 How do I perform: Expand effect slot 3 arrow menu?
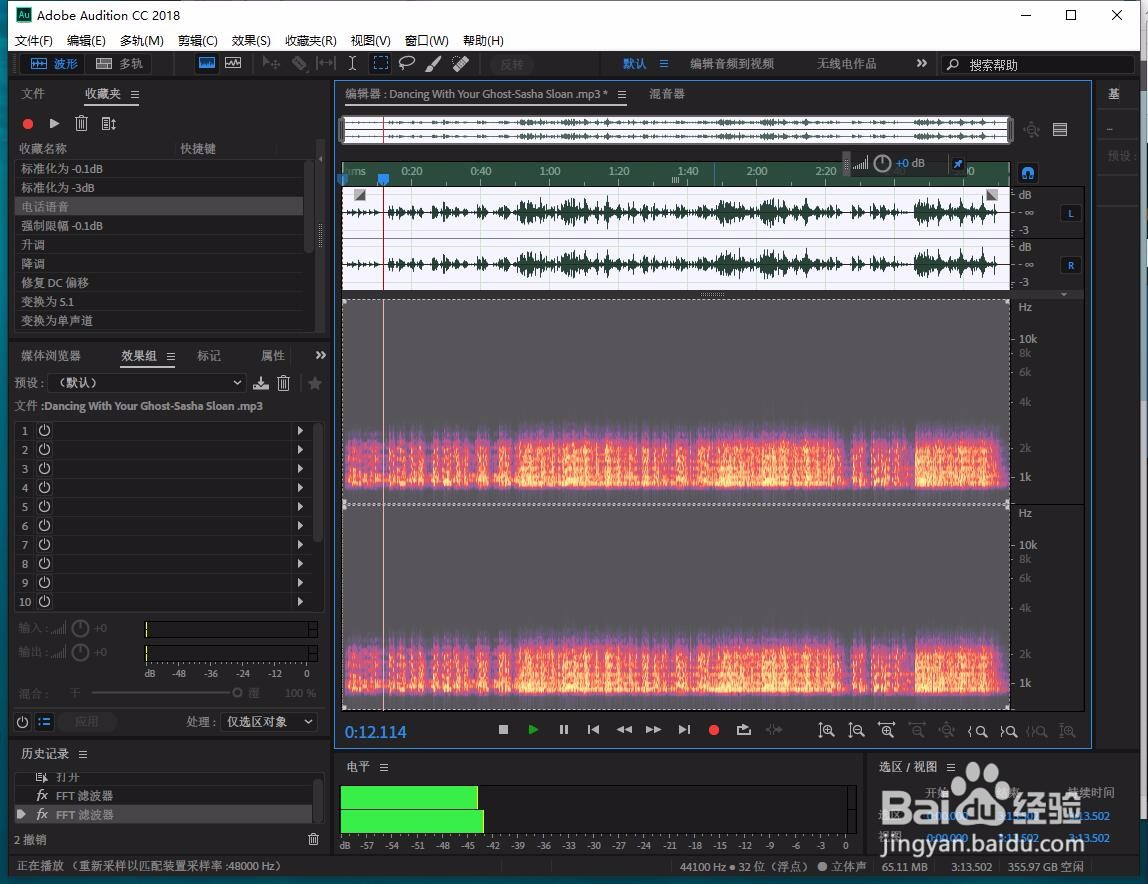pos(300,468)
